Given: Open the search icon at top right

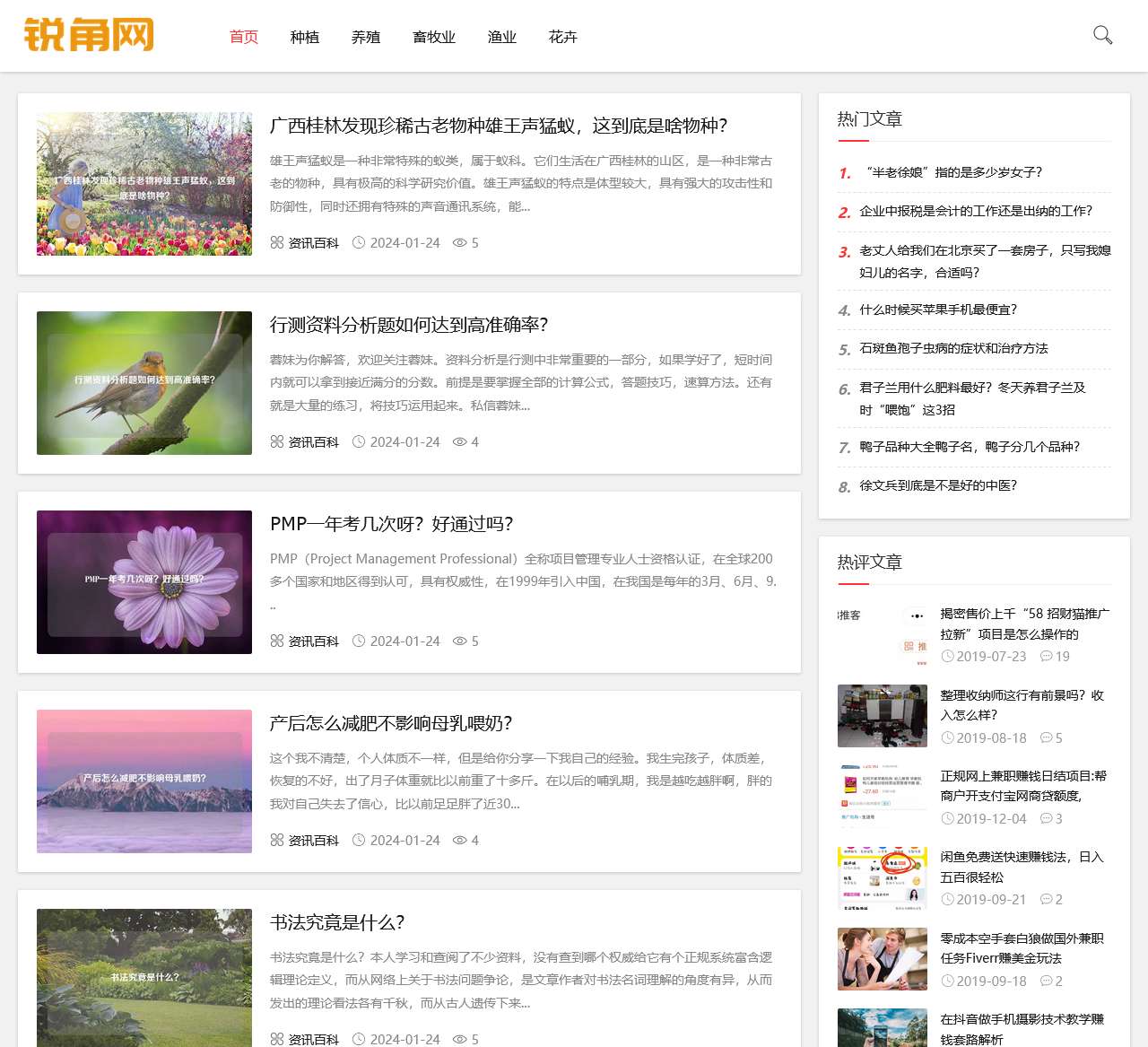Looking at the screenshot, I should tap(1102, 37).
